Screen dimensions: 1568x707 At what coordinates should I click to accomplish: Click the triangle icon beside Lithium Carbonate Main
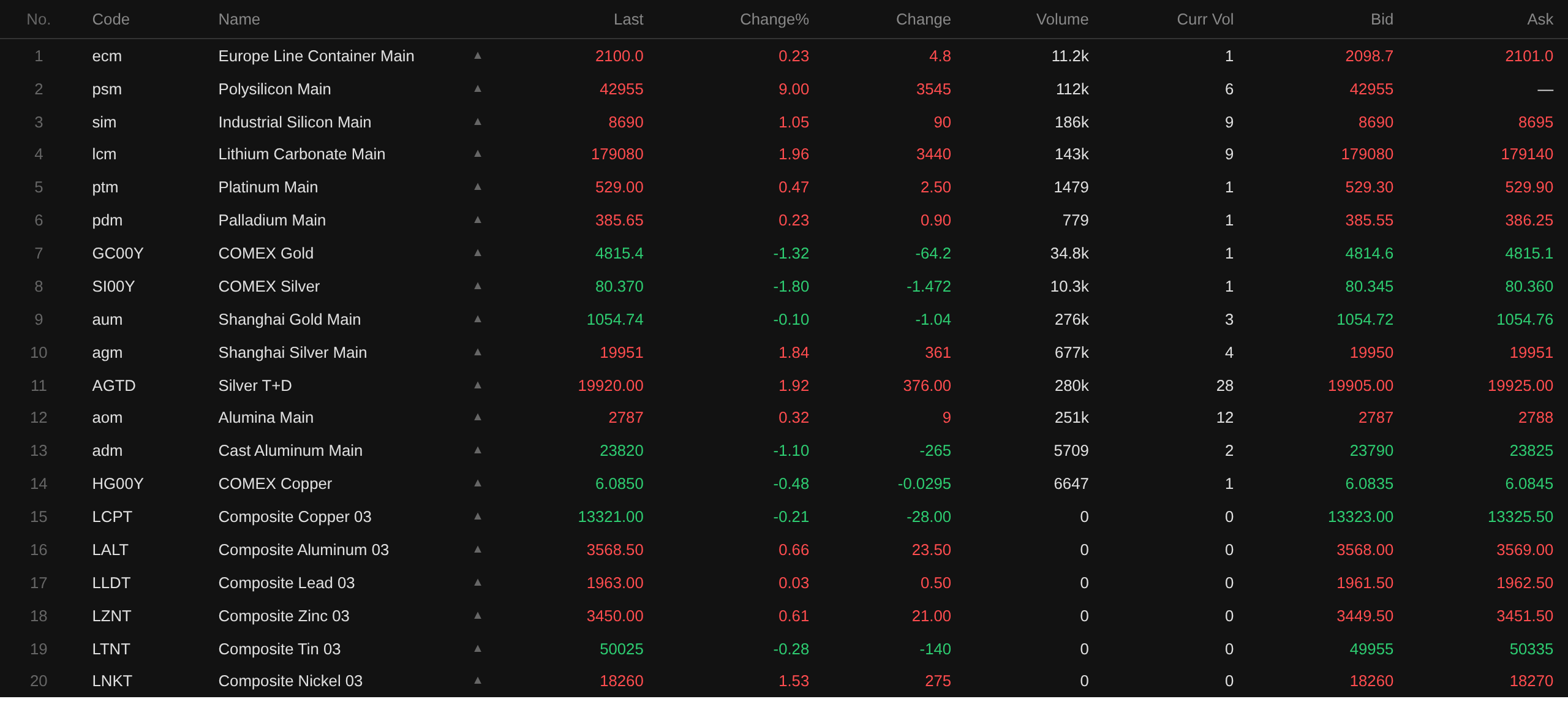pyautogui.click(x=478, y=154)
